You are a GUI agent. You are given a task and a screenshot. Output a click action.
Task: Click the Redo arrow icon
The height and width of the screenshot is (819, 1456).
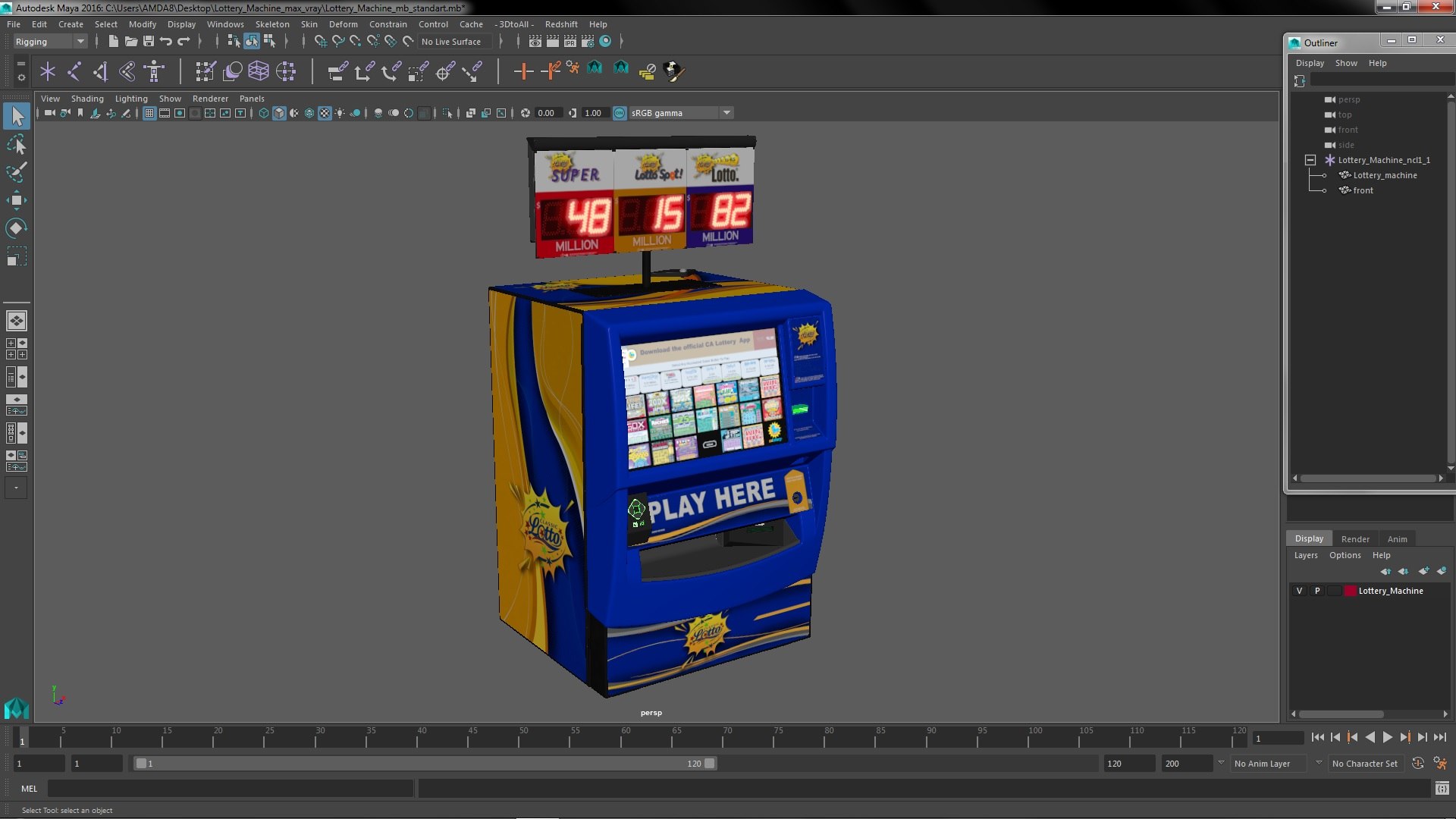click(x=184, y=42)
